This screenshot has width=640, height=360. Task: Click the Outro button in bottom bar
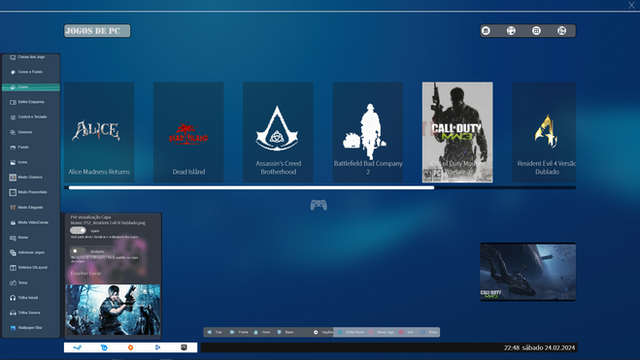pyautogui.click(x=262, y=332)
